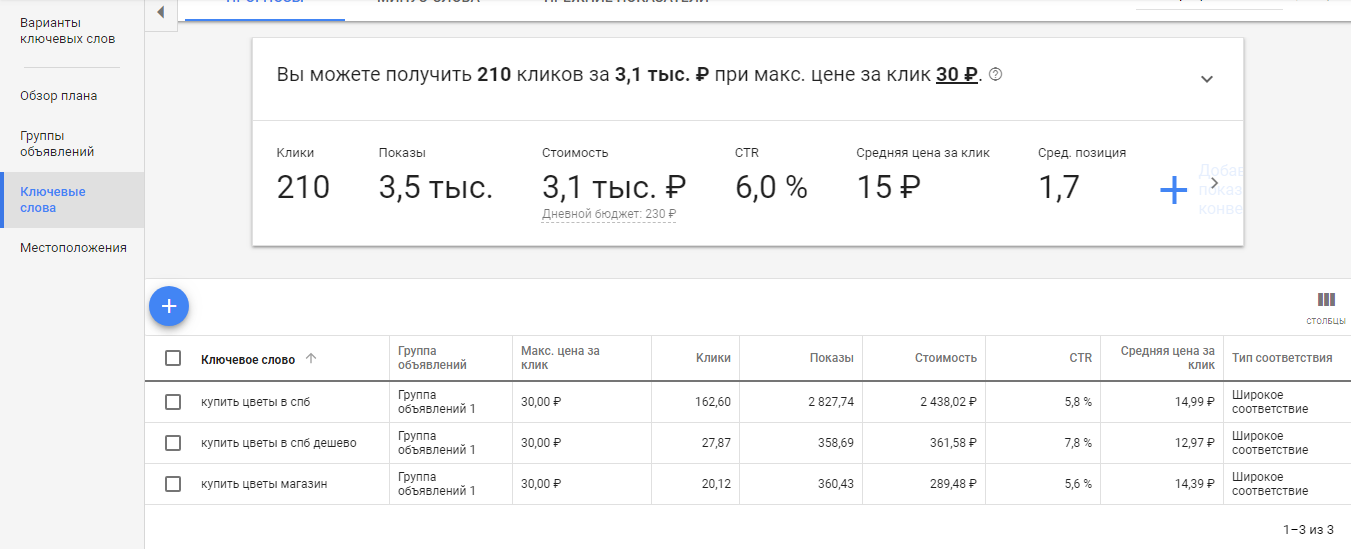
Task: Click the large blue plus to add conversion metrics
Action: click(x=1173, y=190)
